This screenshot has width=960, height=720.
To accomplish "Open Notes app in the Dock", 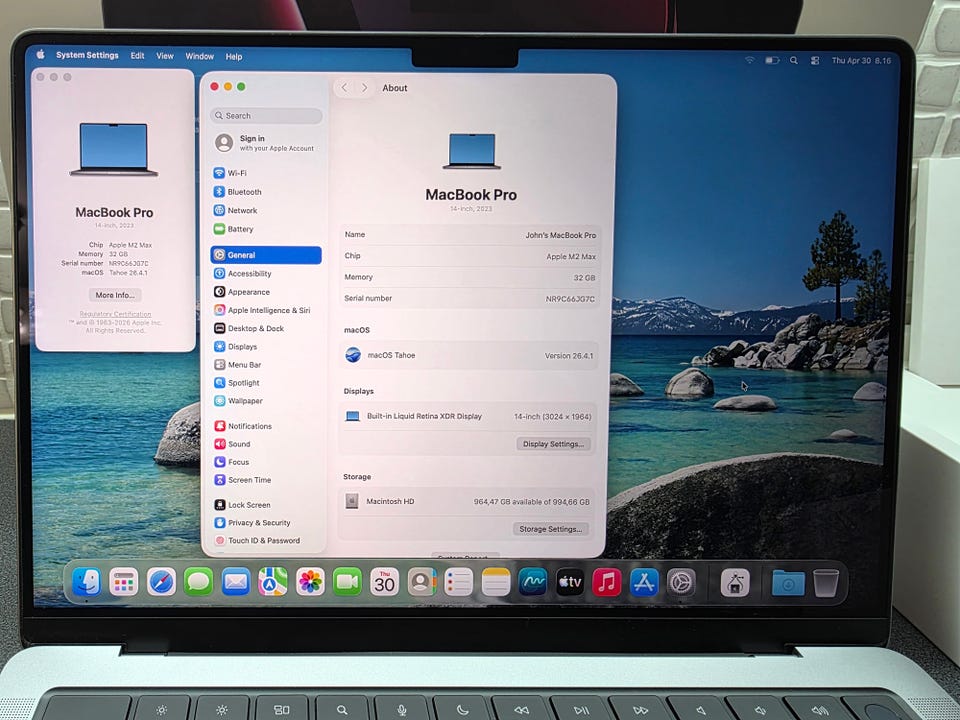I will point(496,582).
